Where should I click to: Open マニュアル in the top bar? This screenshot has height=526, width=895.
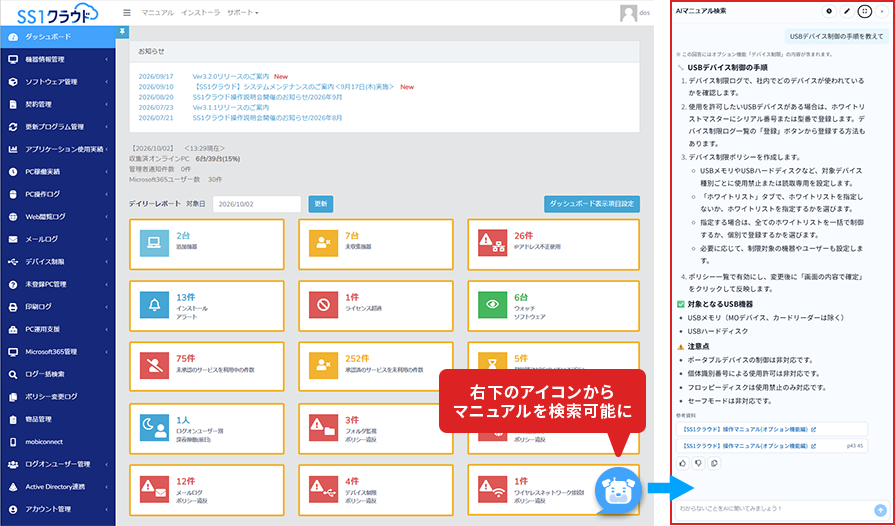point(158,13)
